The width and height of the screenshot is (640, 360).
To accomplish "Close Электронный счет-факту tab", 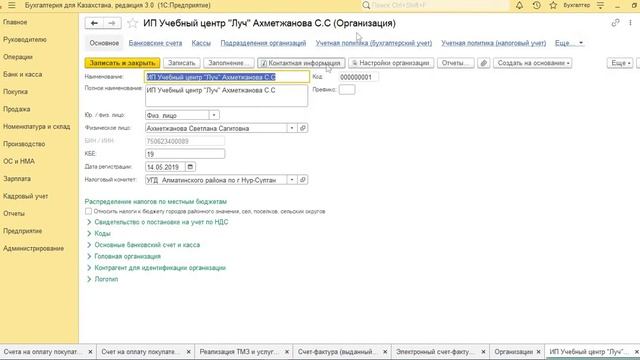I will tap(483, 351).
